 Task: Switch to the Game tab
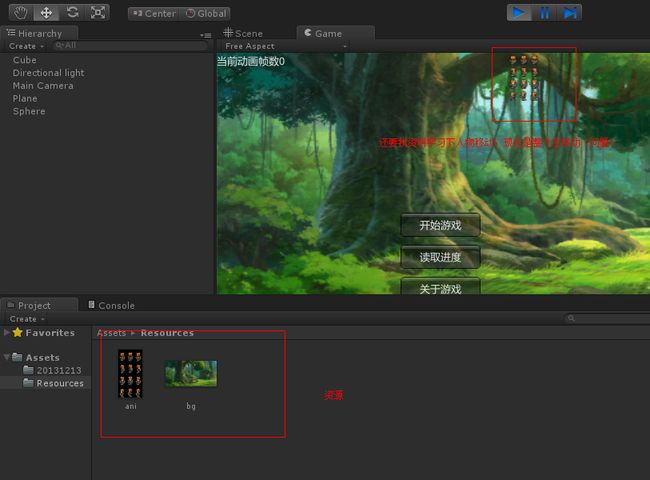coord(335,33)
